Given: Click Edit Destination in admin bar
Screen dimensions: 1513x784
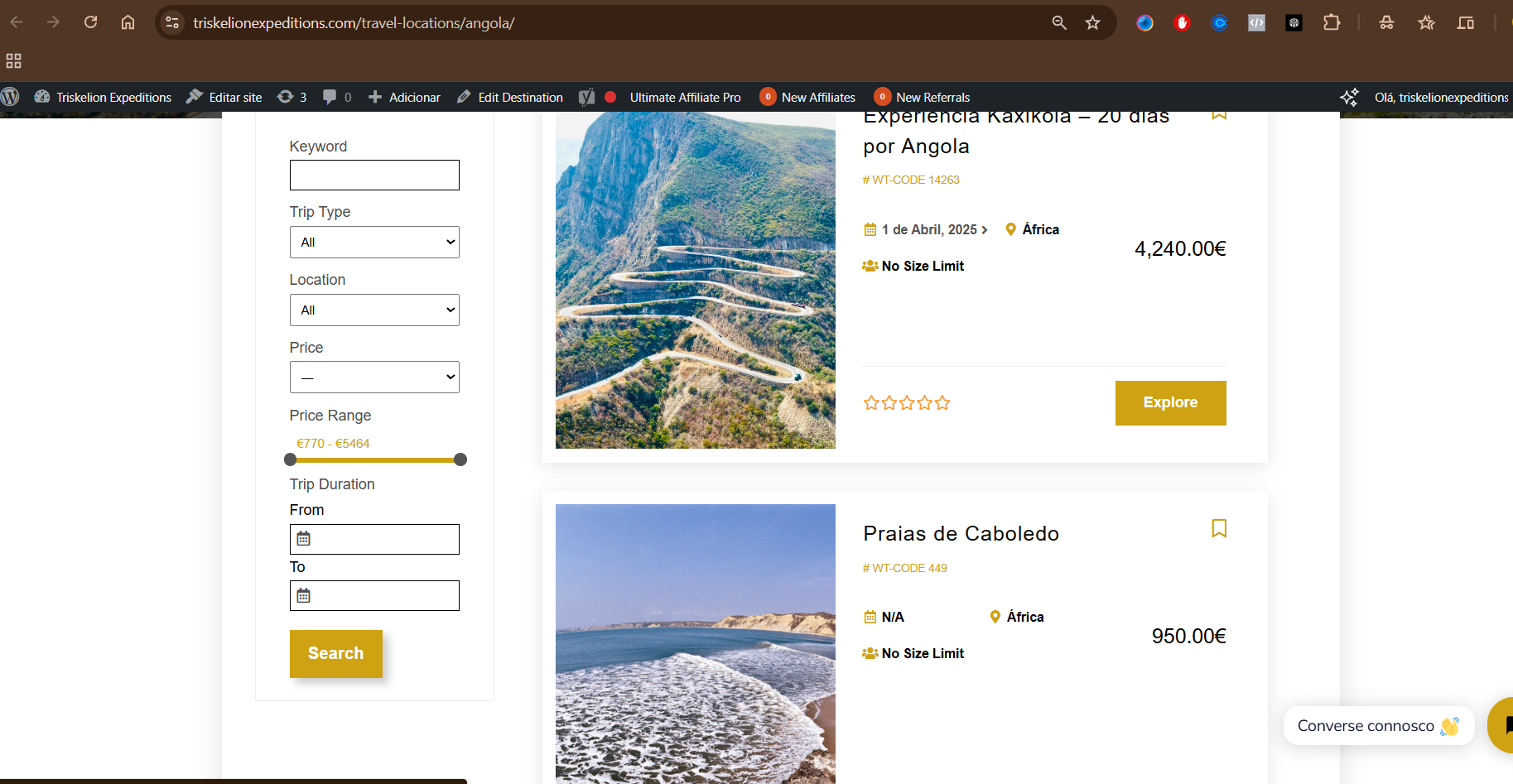Looking at the screenshot, I should [x=510, y=97].
